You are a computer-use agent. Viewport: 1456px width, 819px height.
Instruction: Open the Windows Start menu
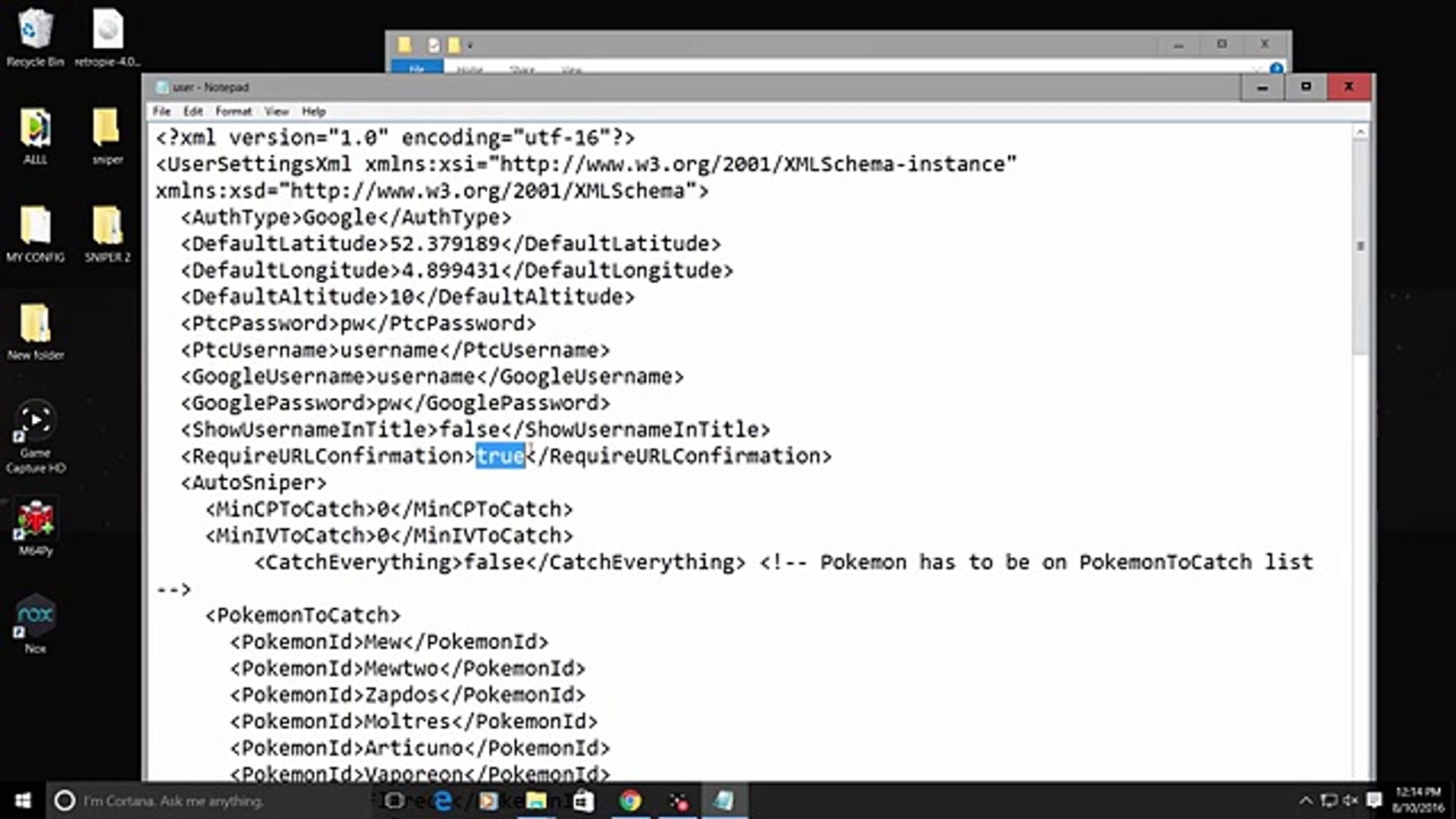pos(23,800)
